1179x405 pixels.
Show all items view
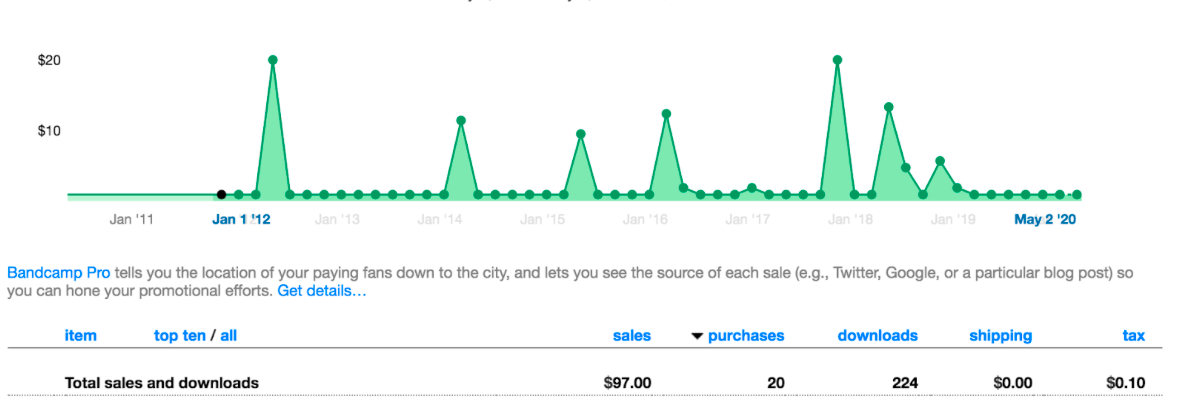point(229,336)
